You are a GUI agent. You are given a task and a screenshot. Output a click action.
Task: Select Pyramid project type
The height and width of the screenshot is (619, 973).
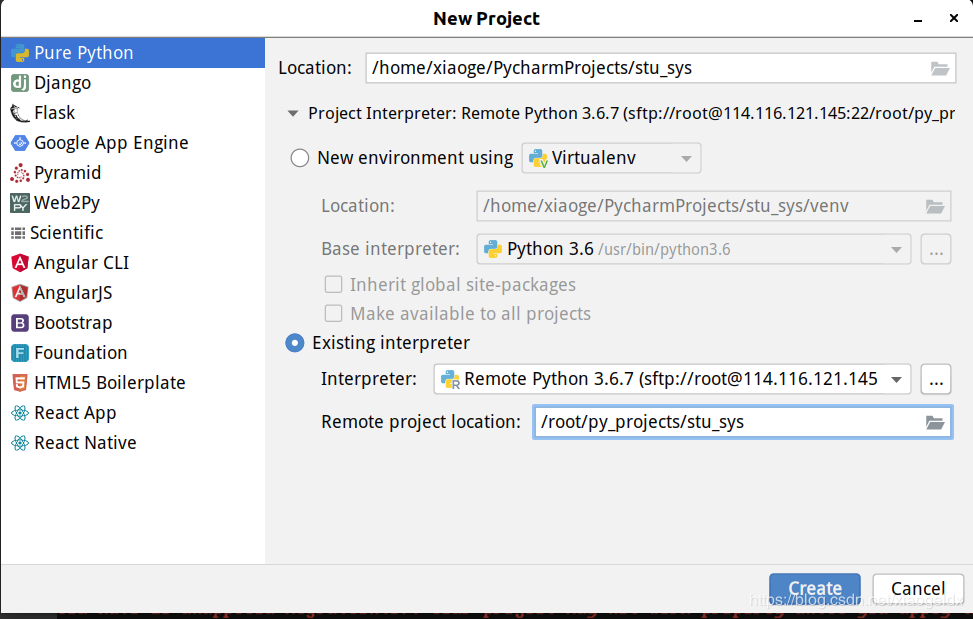pyautogui.click(x=133, y=173)
